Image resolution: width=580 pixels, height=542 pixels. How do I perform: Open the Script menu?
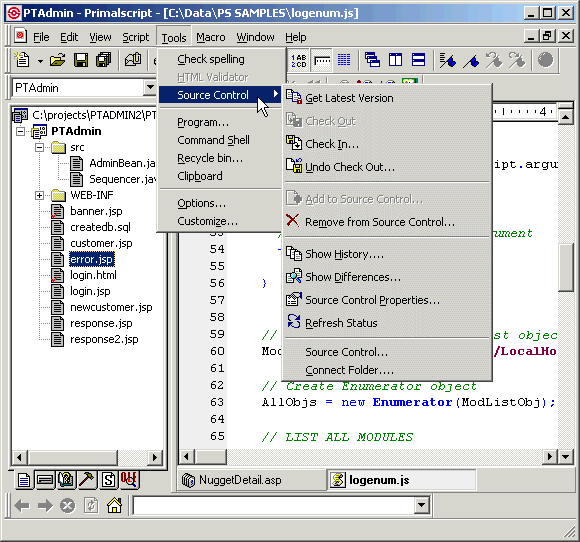coord(136,37)
